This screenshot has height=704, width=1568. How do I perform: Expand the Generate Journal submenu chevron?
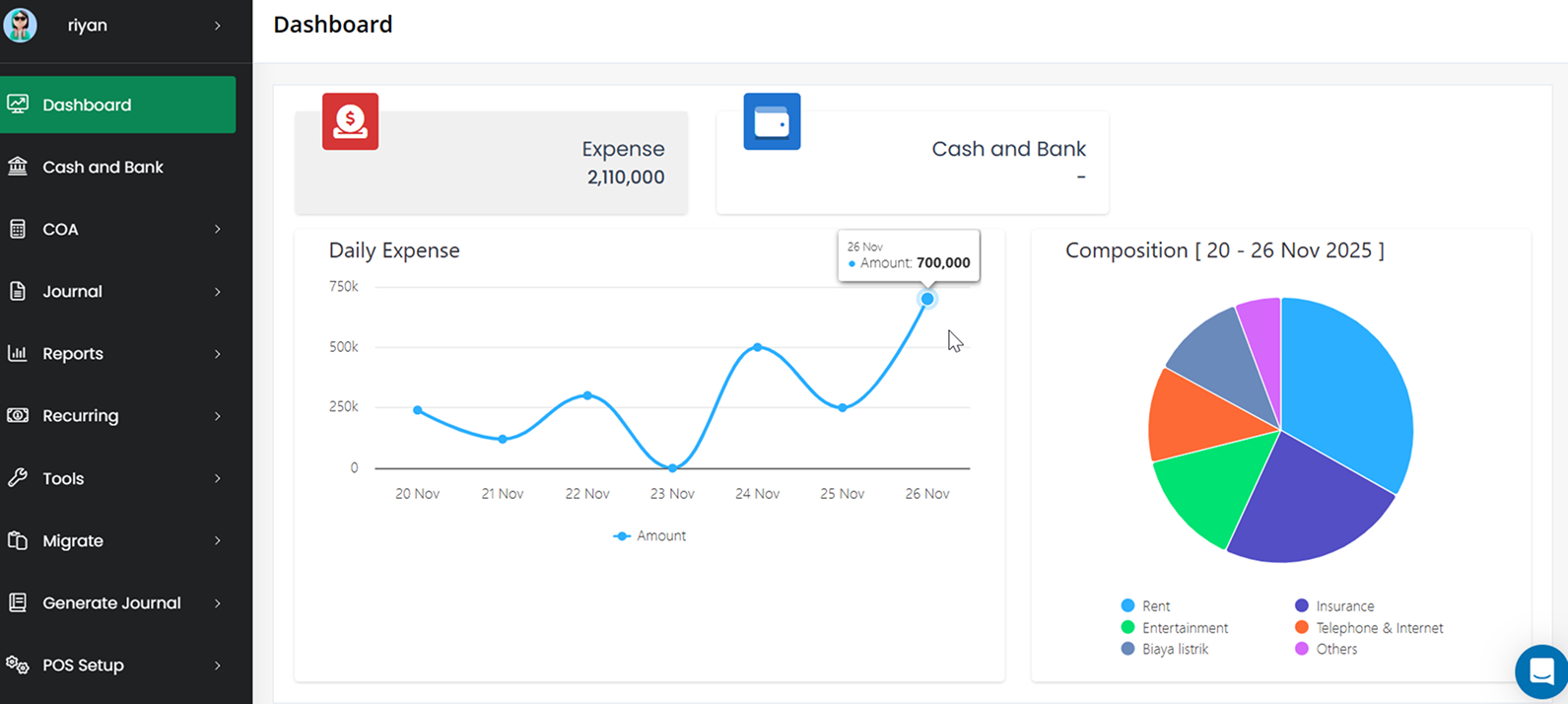click(218, 603)
